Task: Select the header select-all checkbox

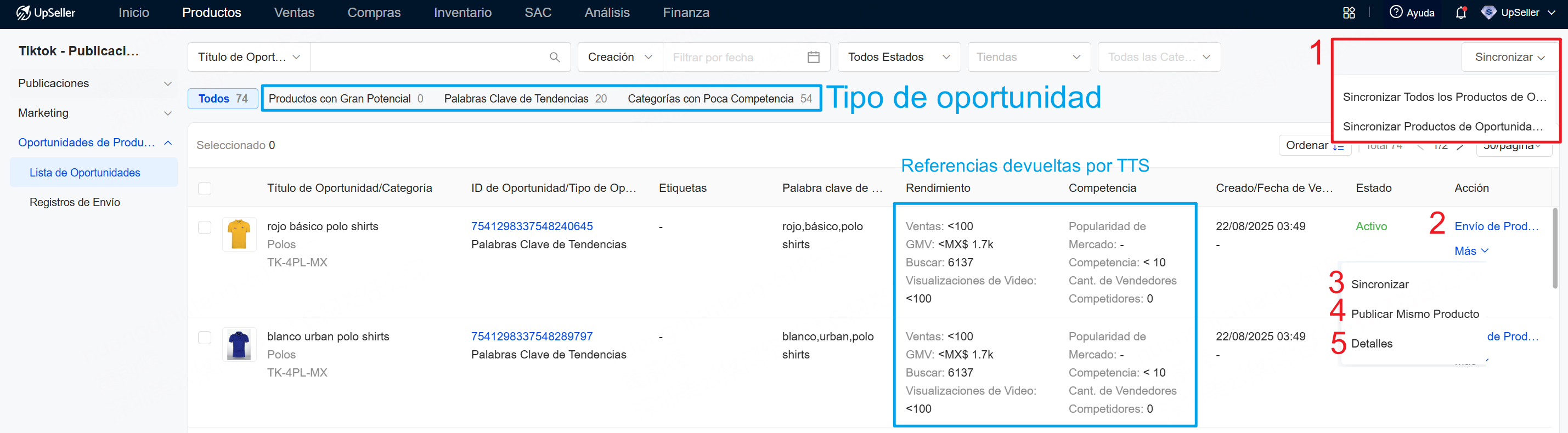Action: 205,189
